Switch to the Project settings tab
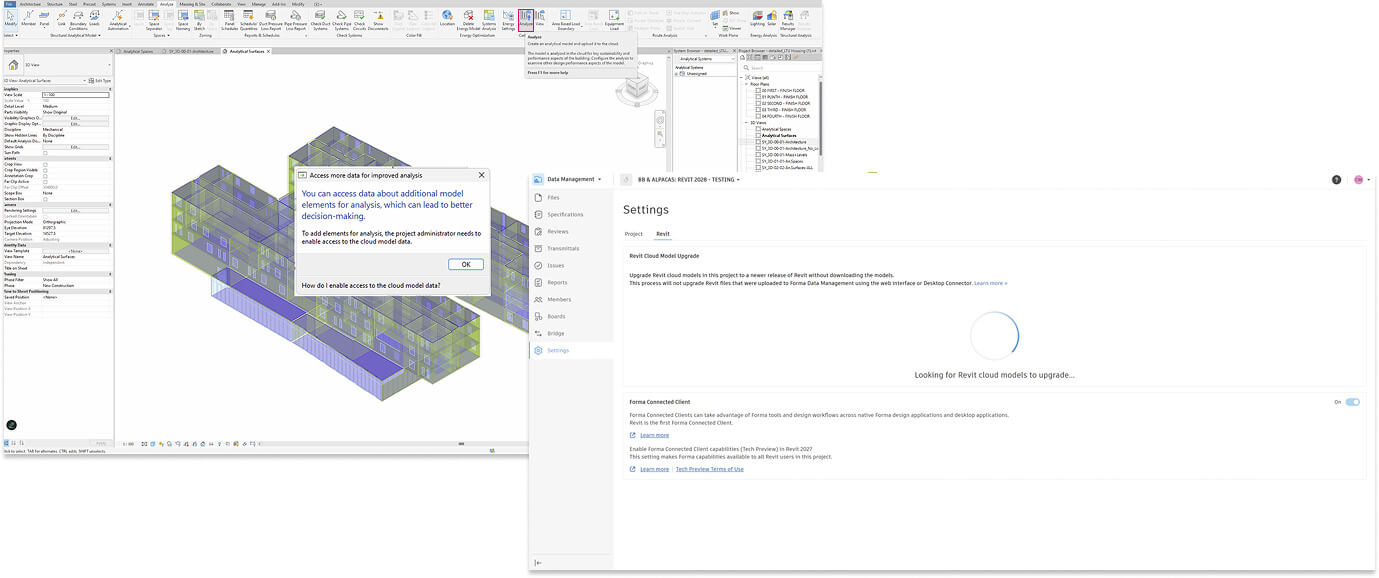The width and height of the screenshot is (1379, 578). (x=633, y=234)
